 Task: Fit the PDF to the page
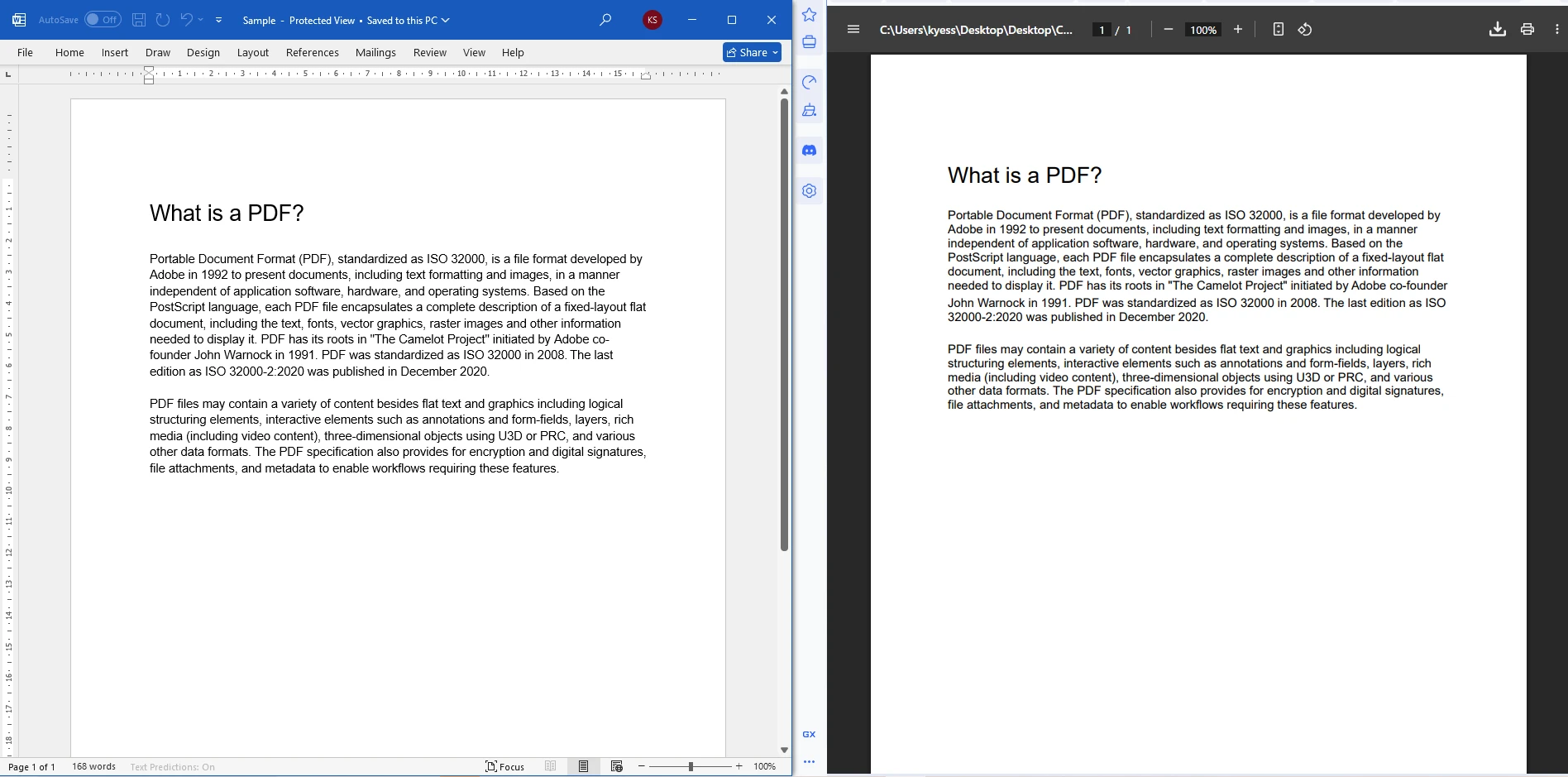click(1278, 30)
